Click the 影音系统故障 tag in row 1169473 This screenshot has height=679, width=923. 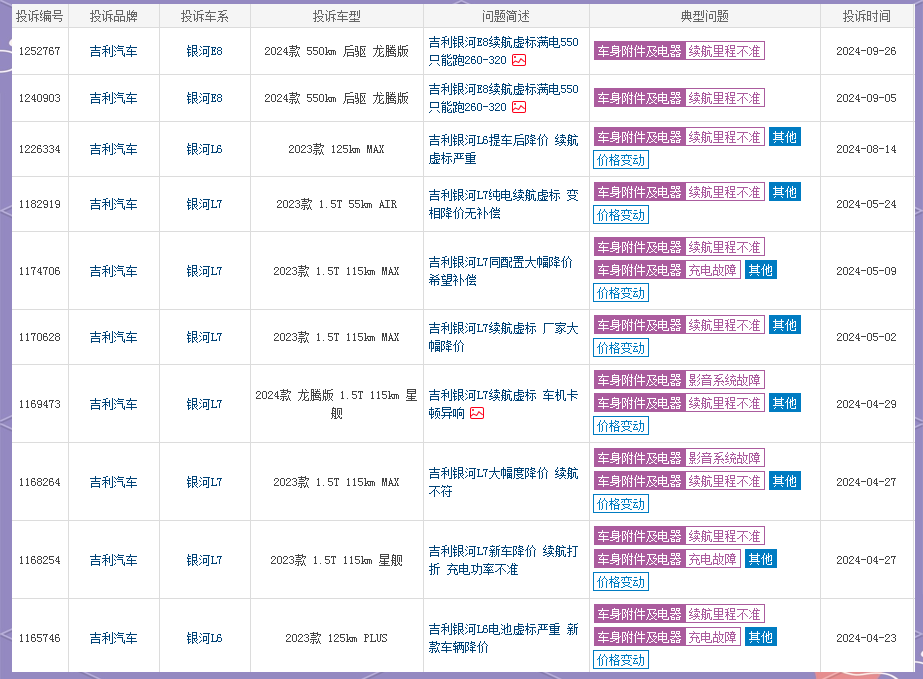tap(724, 380)
